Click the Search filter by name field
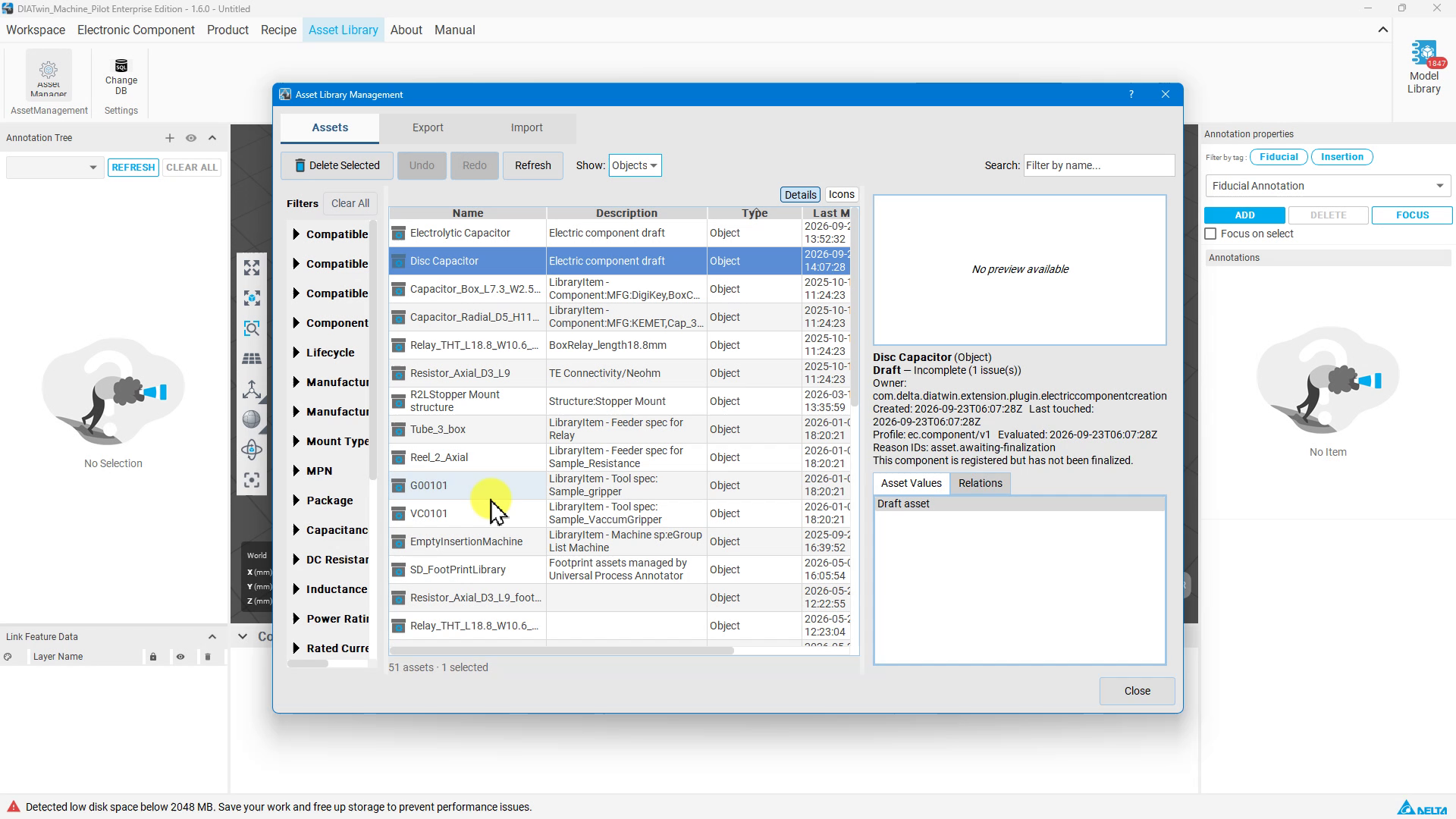Viewport: 1456px width, 819px height. [1099, 166]
